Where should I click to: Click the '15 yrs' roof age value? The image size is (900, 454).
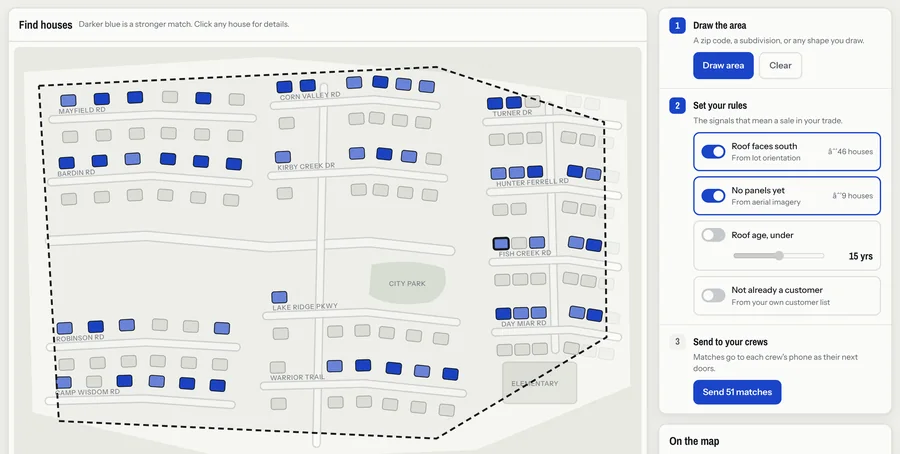point(860,256)
